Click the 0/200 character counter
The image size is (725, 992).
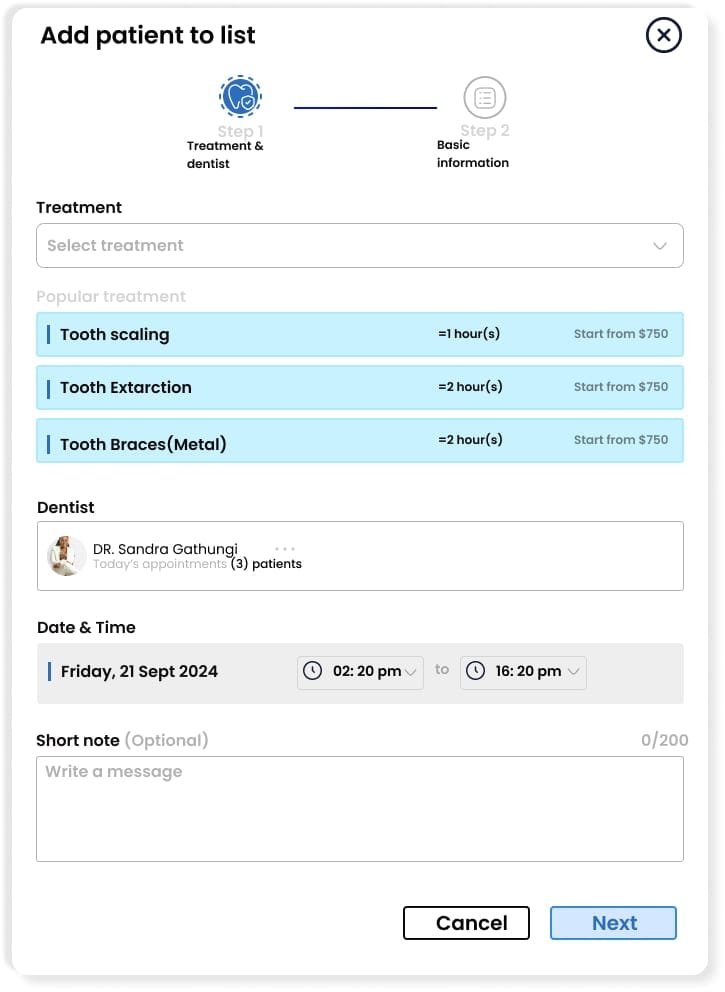tap(664, 740)
